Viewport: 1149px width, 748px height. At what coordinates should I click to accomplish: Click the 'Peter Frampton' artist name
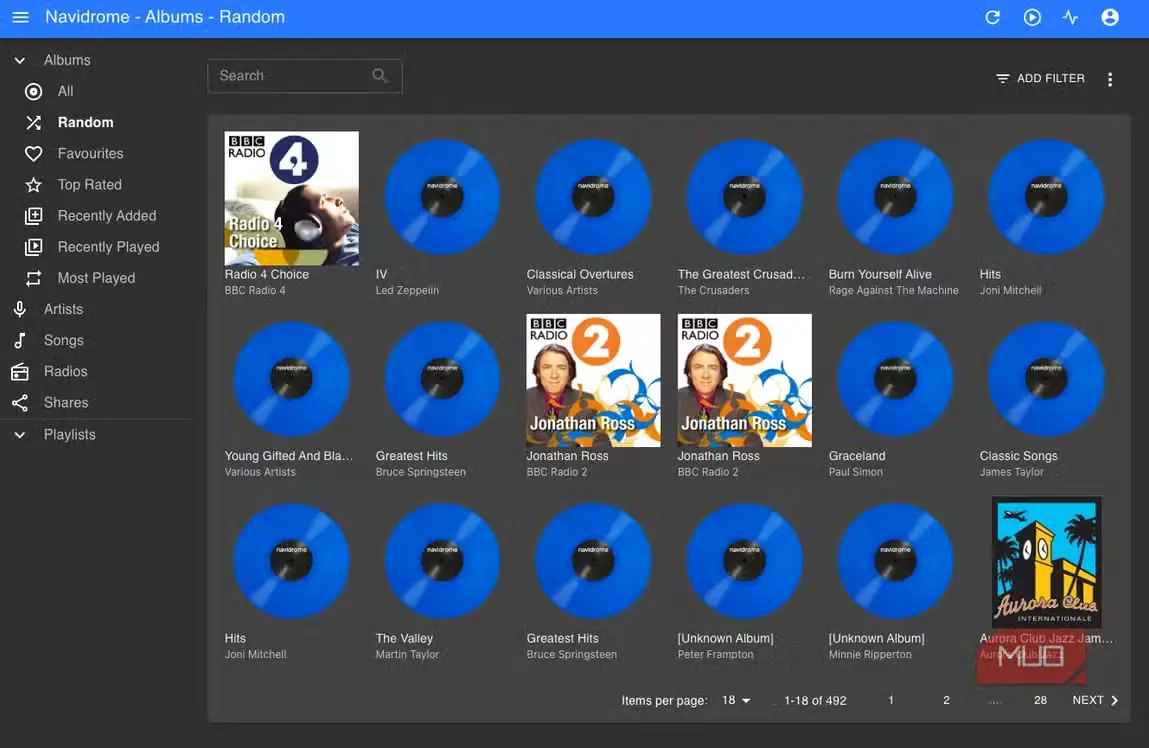click(715, 654)
